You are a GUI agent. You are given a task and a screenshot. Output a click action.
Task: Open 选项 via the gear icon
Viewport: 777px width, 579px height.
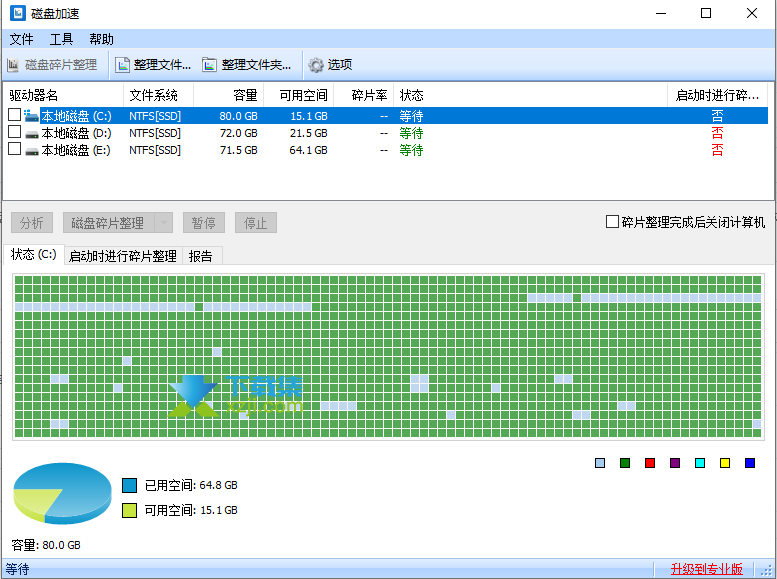[316, 65]
